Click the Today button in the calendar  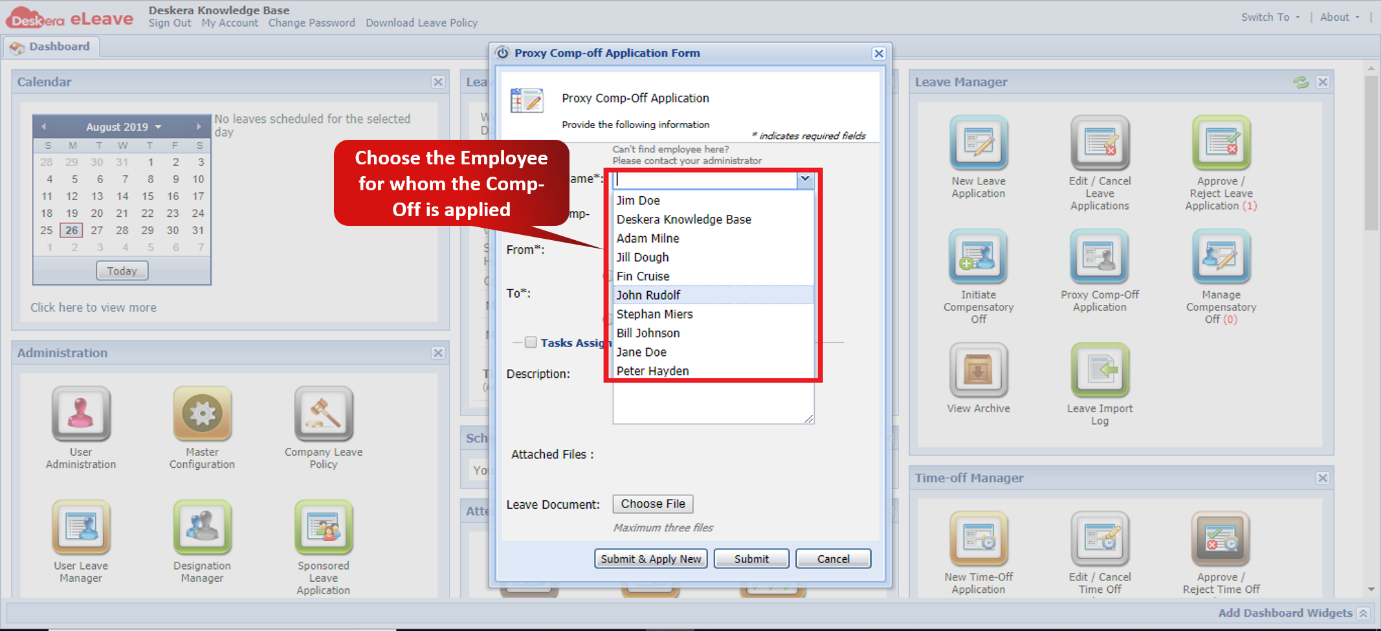coord(122,270)
